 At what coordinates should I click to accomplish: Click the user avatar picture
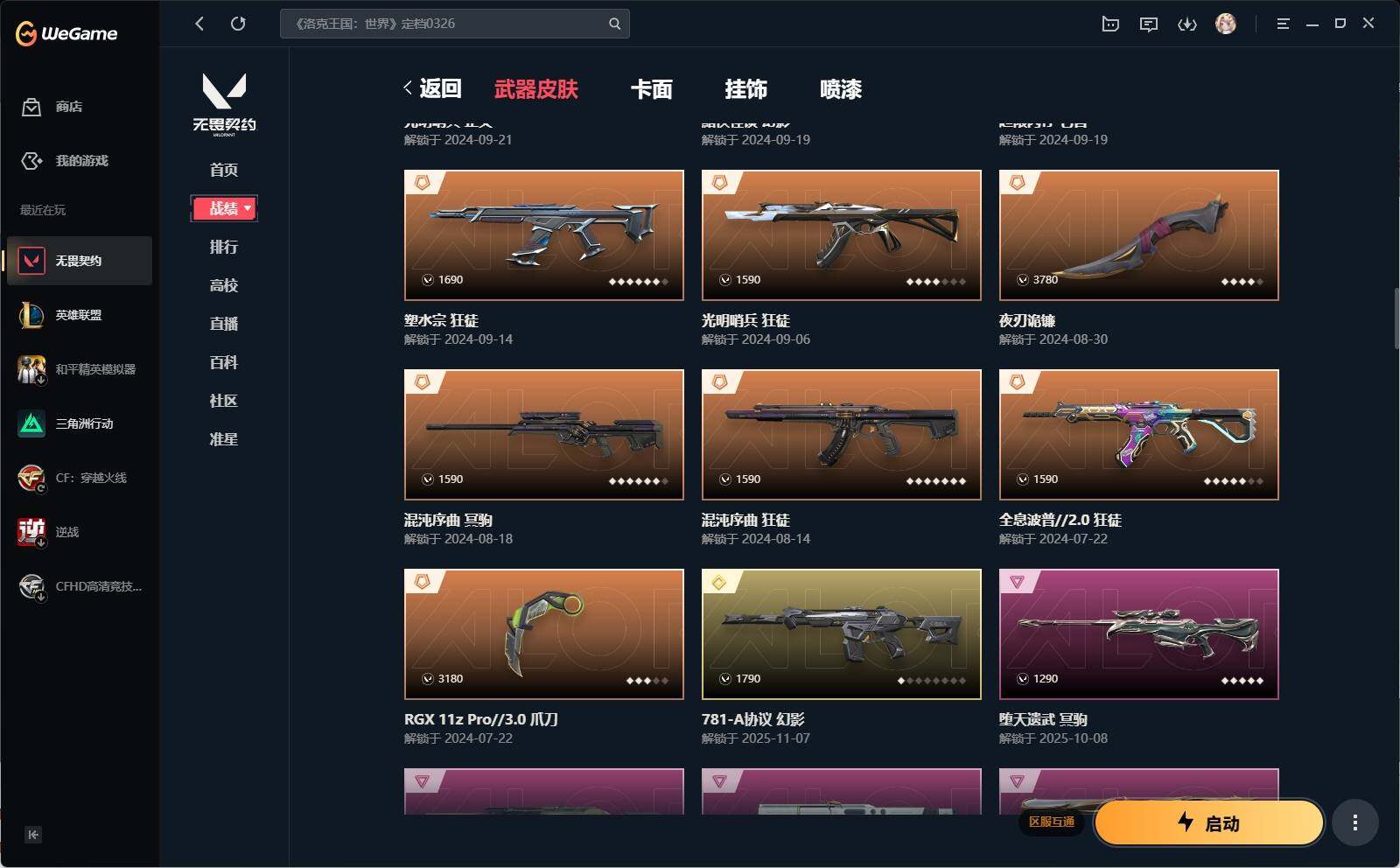(x=1226, y=24)
